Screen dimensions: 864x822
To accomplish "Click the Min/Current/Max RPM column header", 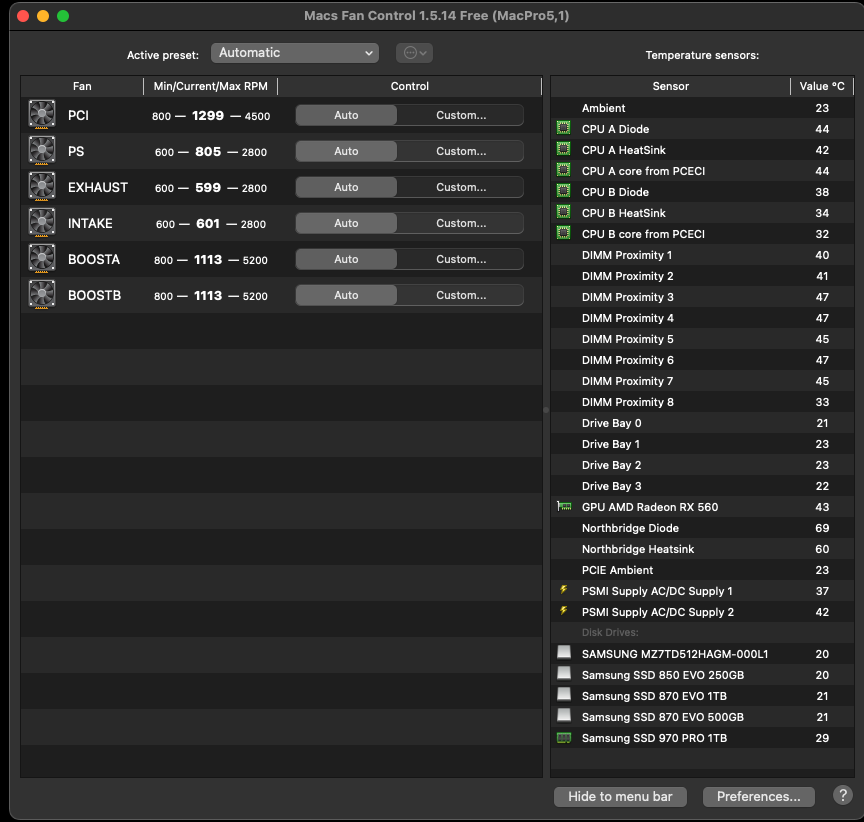I will point(210,86).
